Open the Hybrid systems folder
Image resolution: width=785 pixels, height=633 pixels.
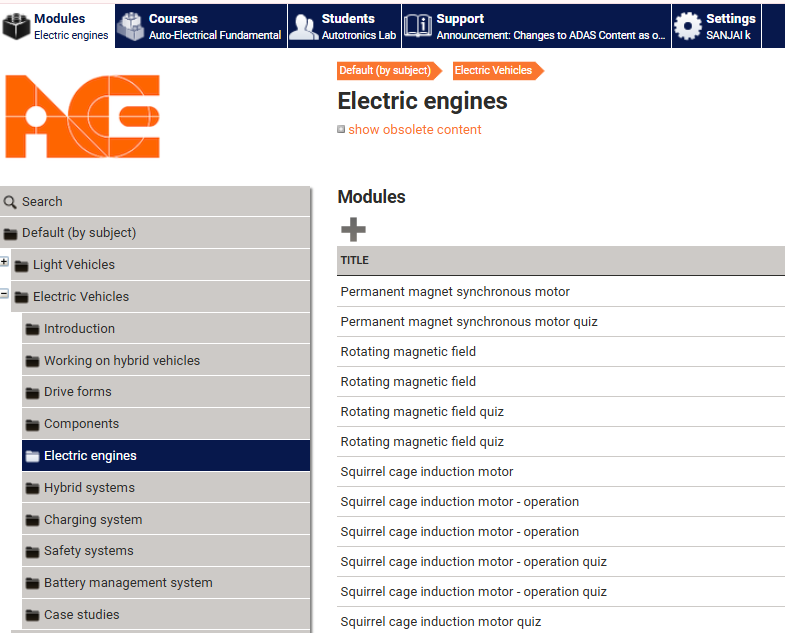[x=166, y=488]
